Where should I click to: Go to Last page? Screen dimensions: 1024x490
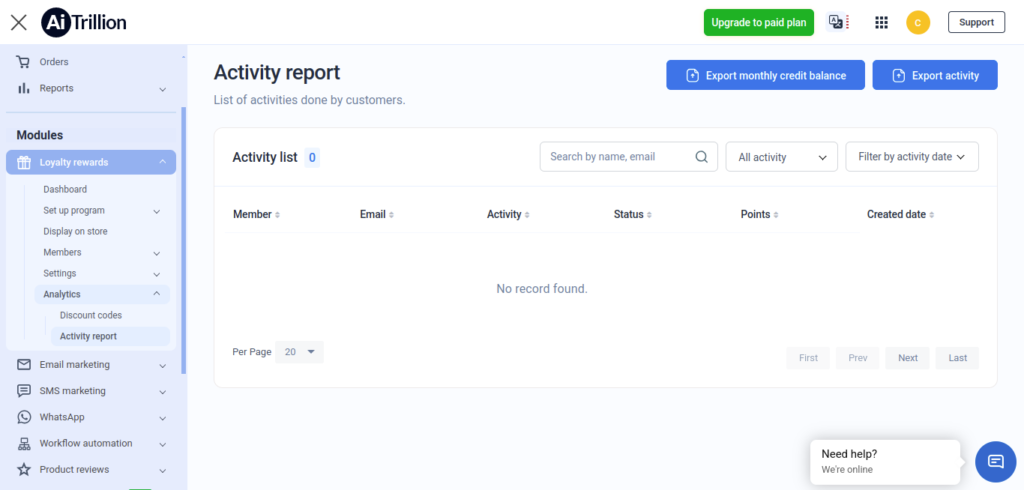tap(957, 358)
